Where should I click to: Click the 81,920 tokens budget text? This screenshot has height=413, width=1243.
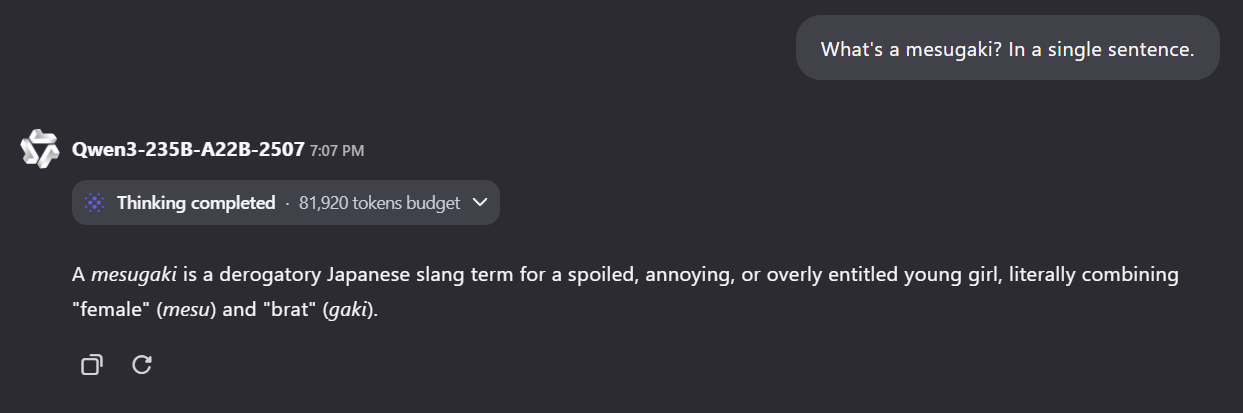(x=379, y=203)
